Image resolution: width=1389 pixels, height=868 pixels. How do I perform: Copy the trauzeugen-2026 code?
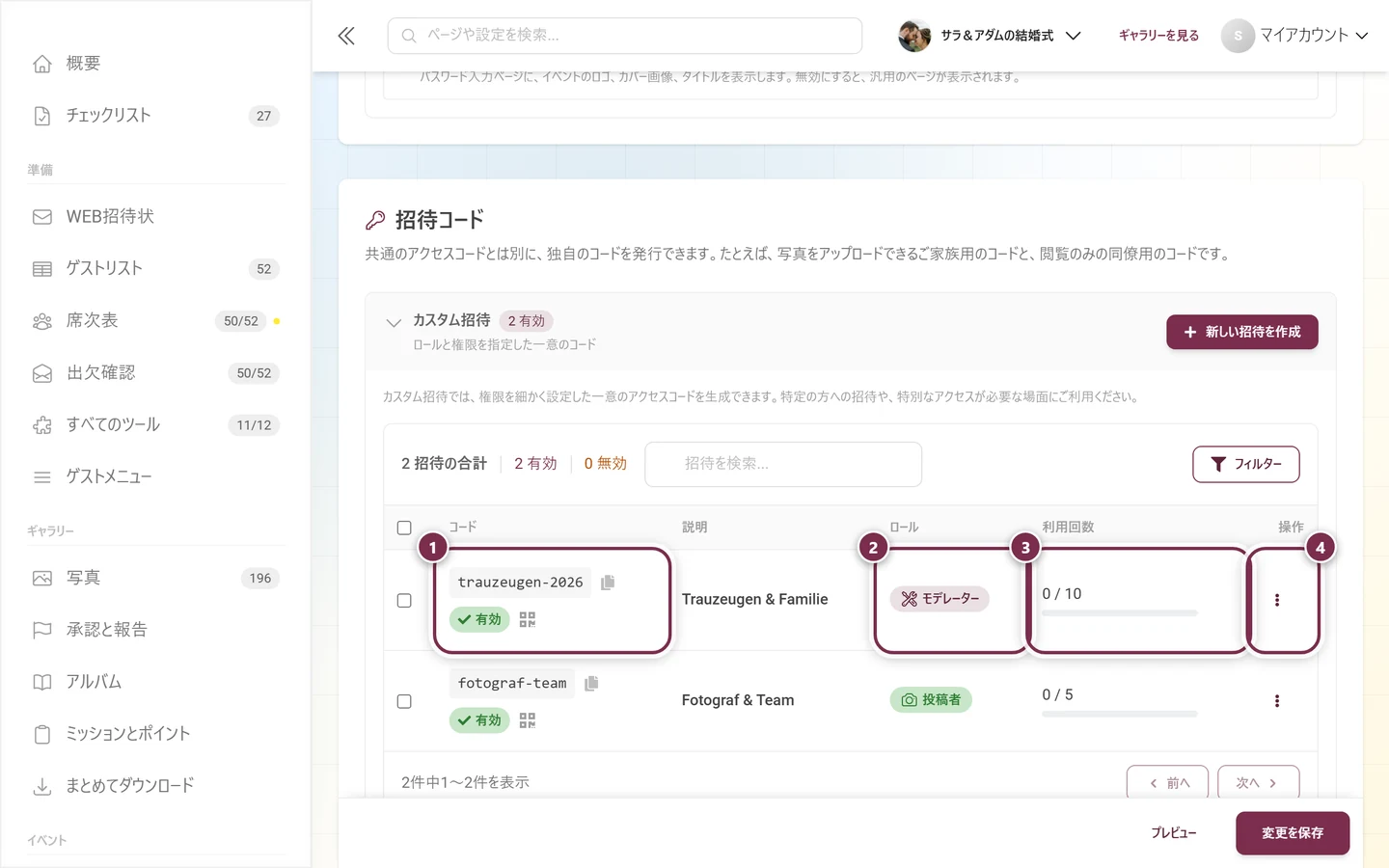coord(608,583)
